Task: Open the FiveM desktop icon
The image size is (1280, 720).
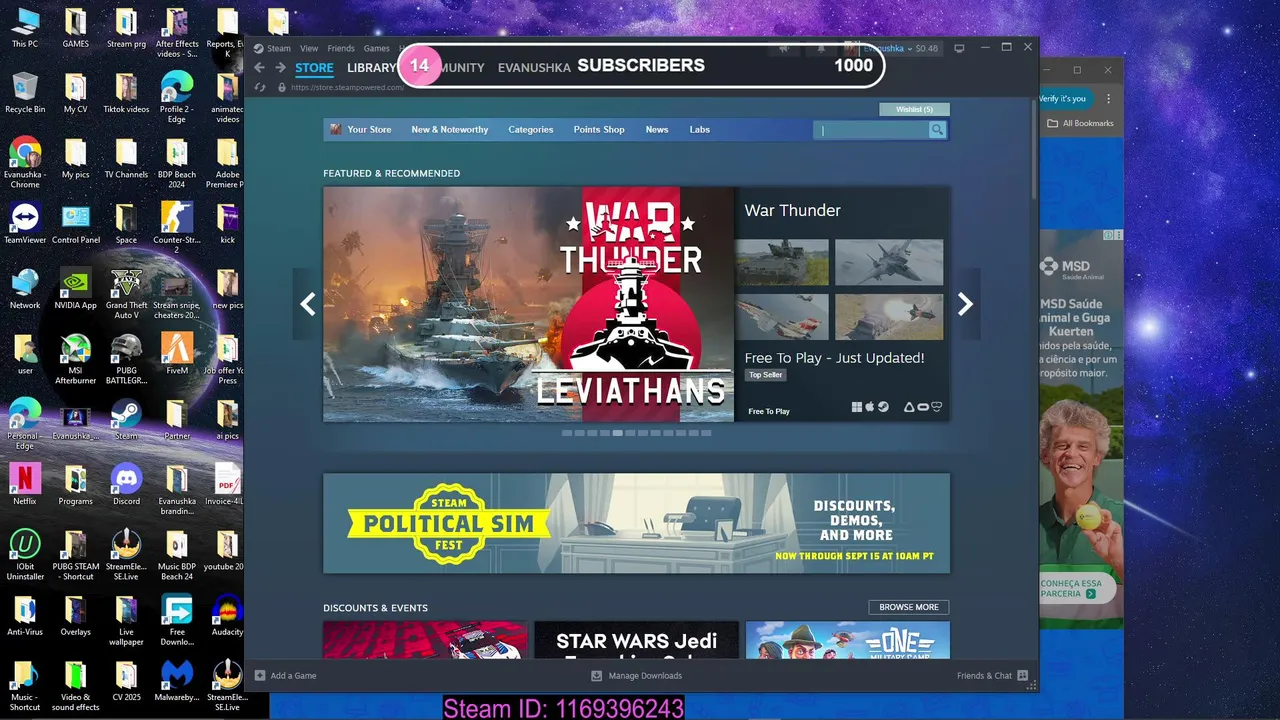Action: tap(177, 353)
